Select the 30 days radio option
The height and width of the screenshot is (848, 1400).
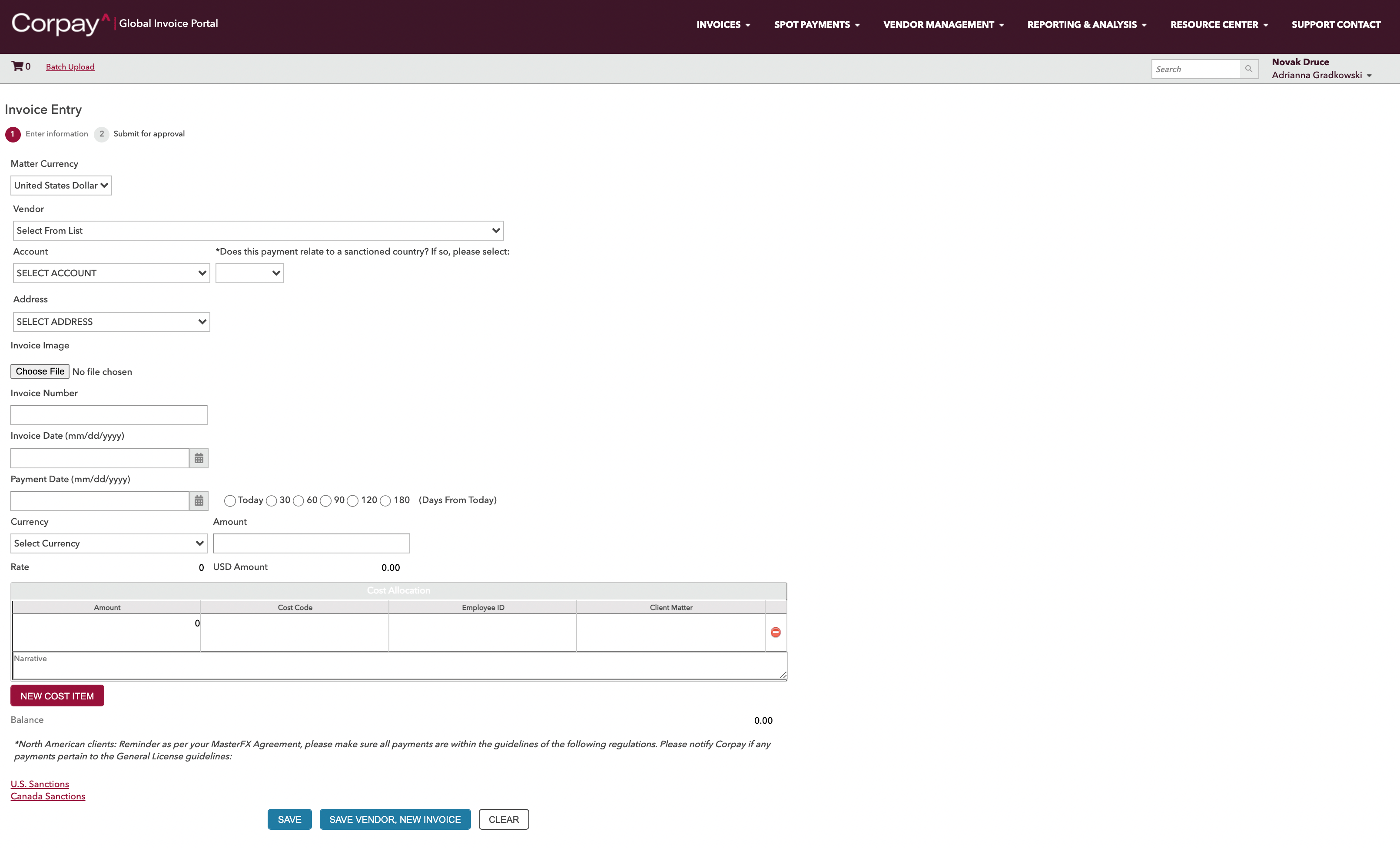tap(272, 501)
